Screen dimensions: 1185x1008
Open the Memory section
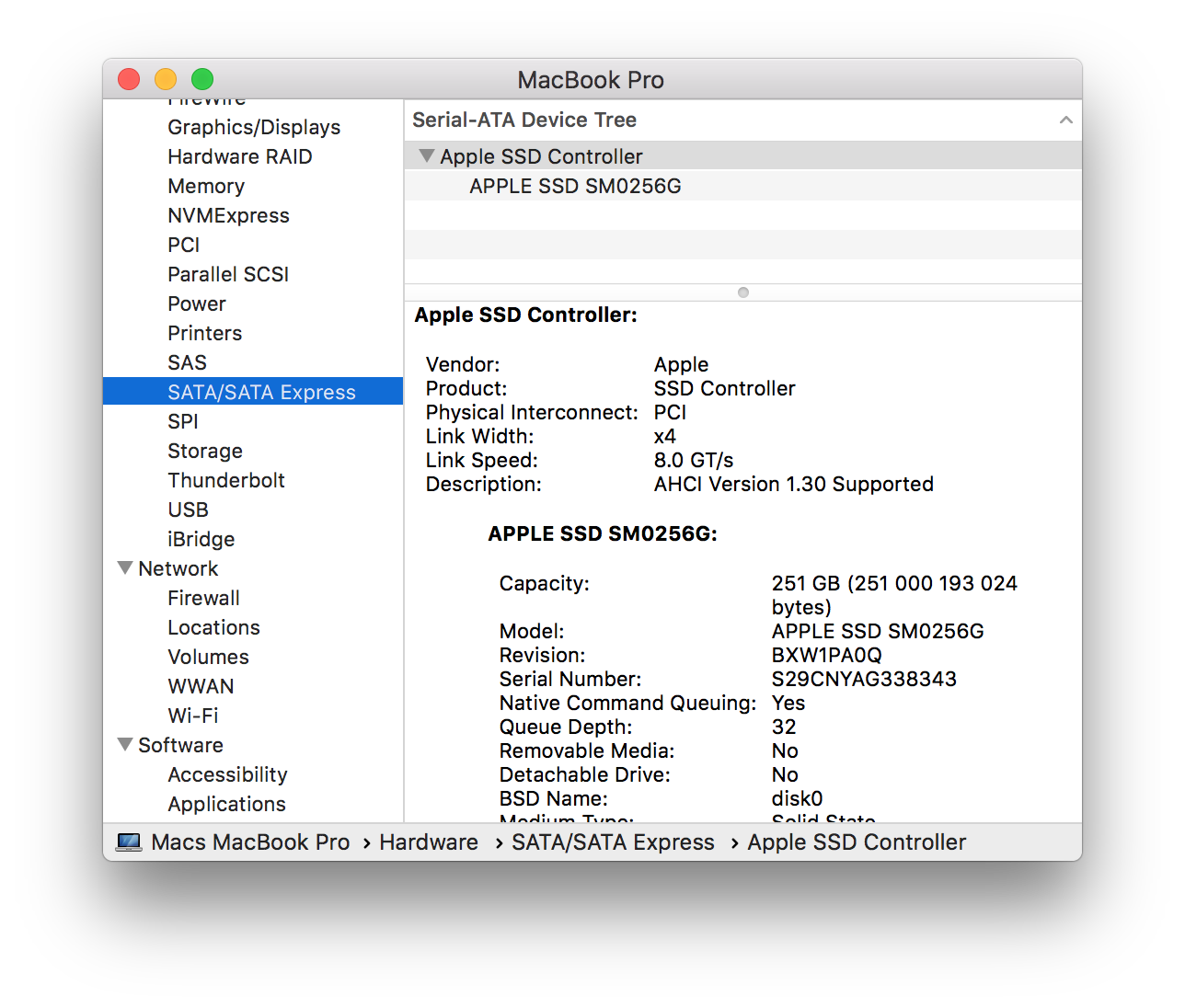pyautogui.click(x=206, y=186)
